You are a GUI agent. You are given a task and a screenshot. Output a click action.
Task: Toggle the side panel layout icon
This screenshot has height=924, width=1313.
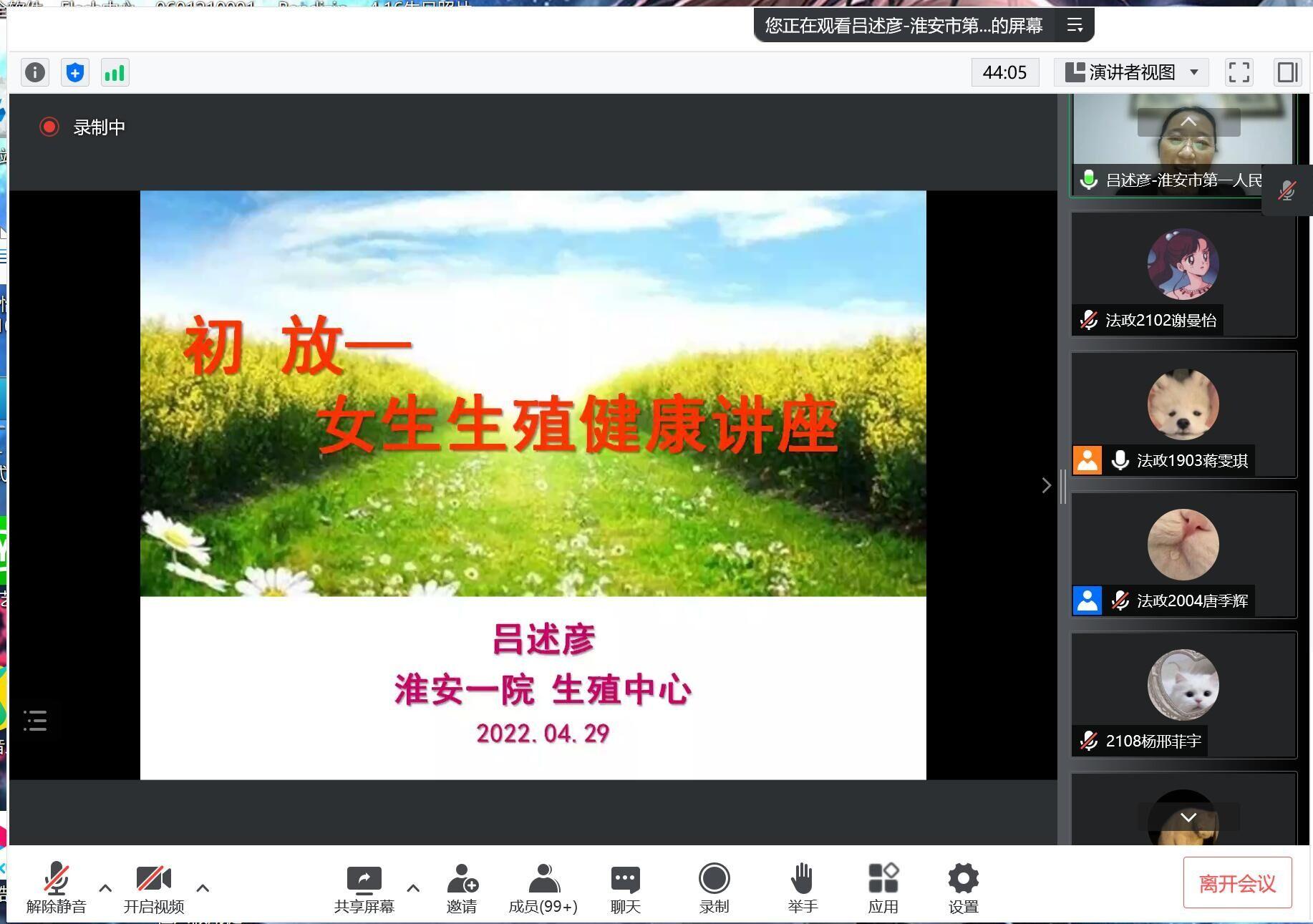tap(1287, 72)
